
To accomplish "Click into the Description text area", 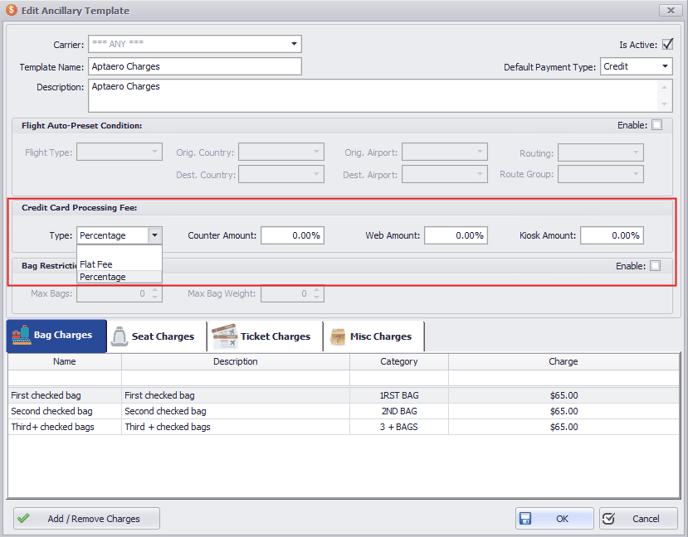I will click(373, 96).
